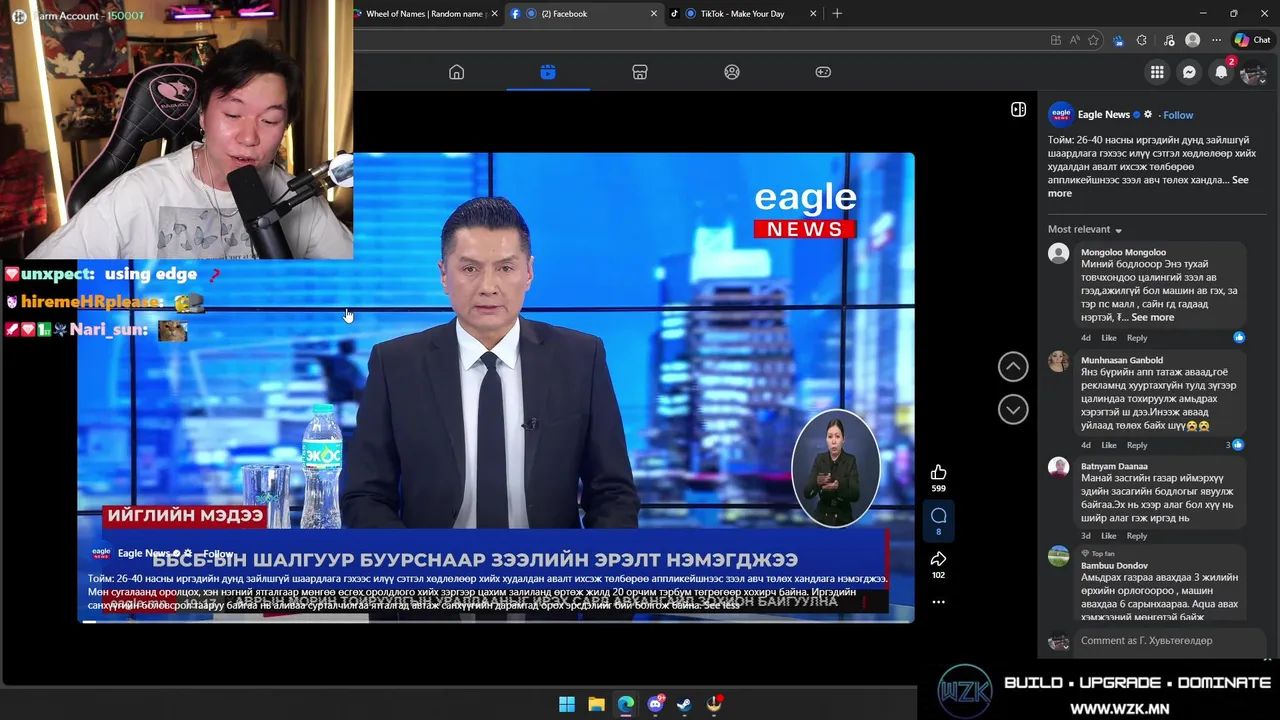Viewport: 1280px width, 720px height.
Task: Like Batnyam Daanaa's comment
Action: [x=1109, y=536]
